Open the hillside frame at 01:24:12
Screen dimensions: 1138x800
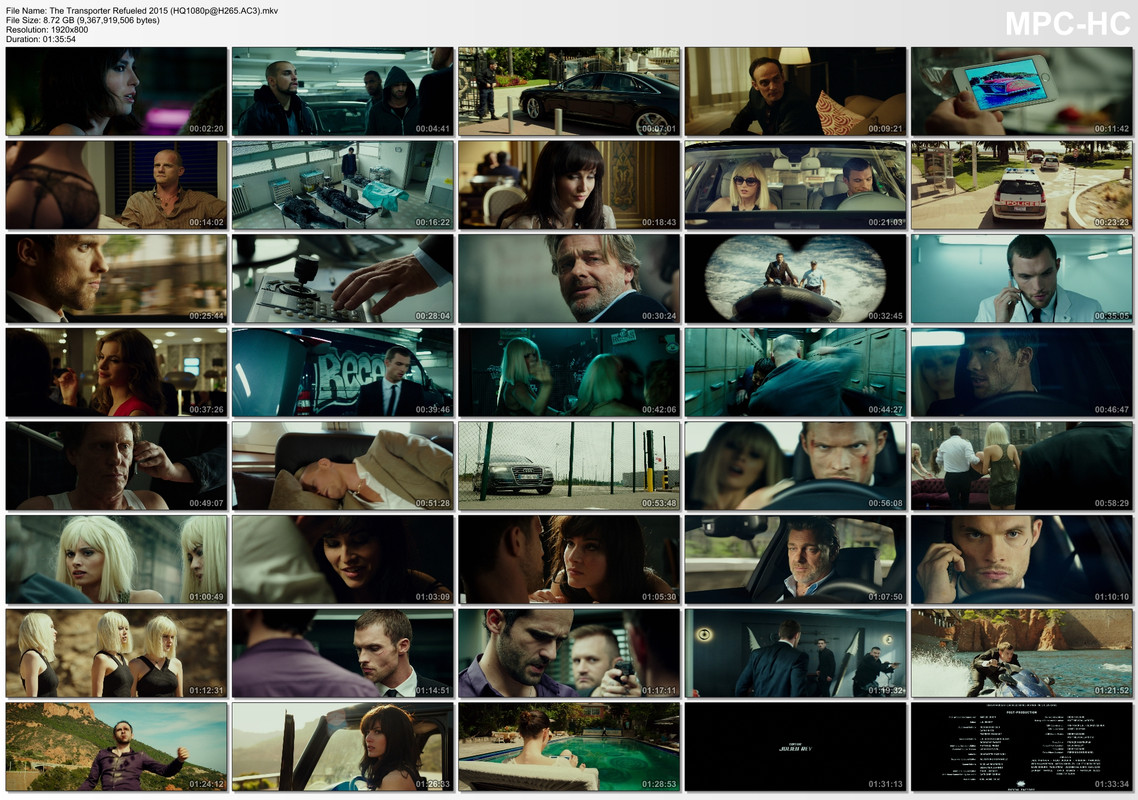(x=116, y=747)
